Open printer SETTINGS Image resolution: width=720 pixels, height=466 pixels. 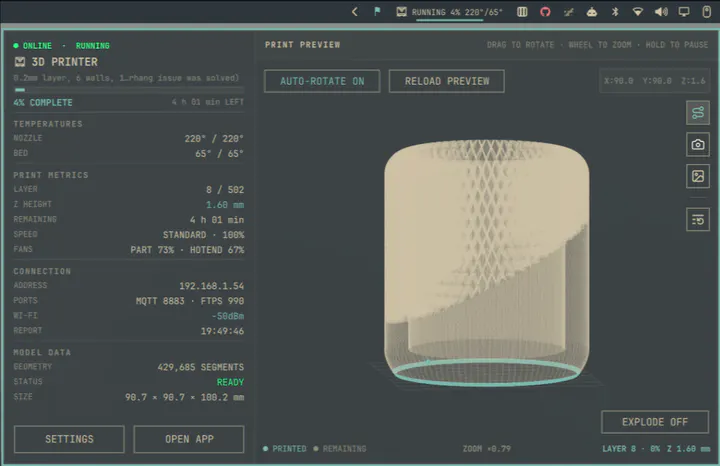tap(69, 439)
